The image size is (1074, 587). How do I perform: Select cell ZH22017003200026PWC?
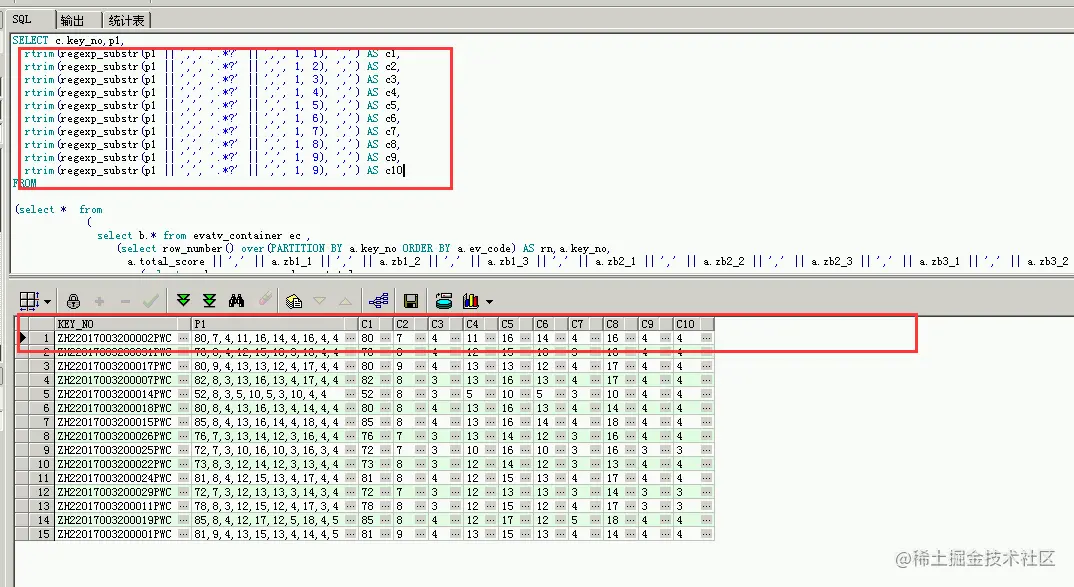coord(115,436)
